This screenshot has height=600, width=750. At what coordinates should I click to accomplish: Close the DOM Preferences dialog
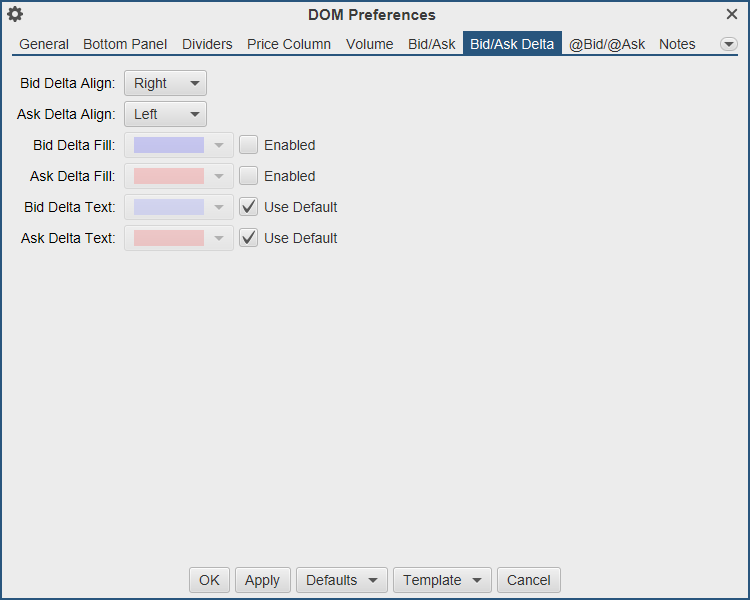(732, 14)
